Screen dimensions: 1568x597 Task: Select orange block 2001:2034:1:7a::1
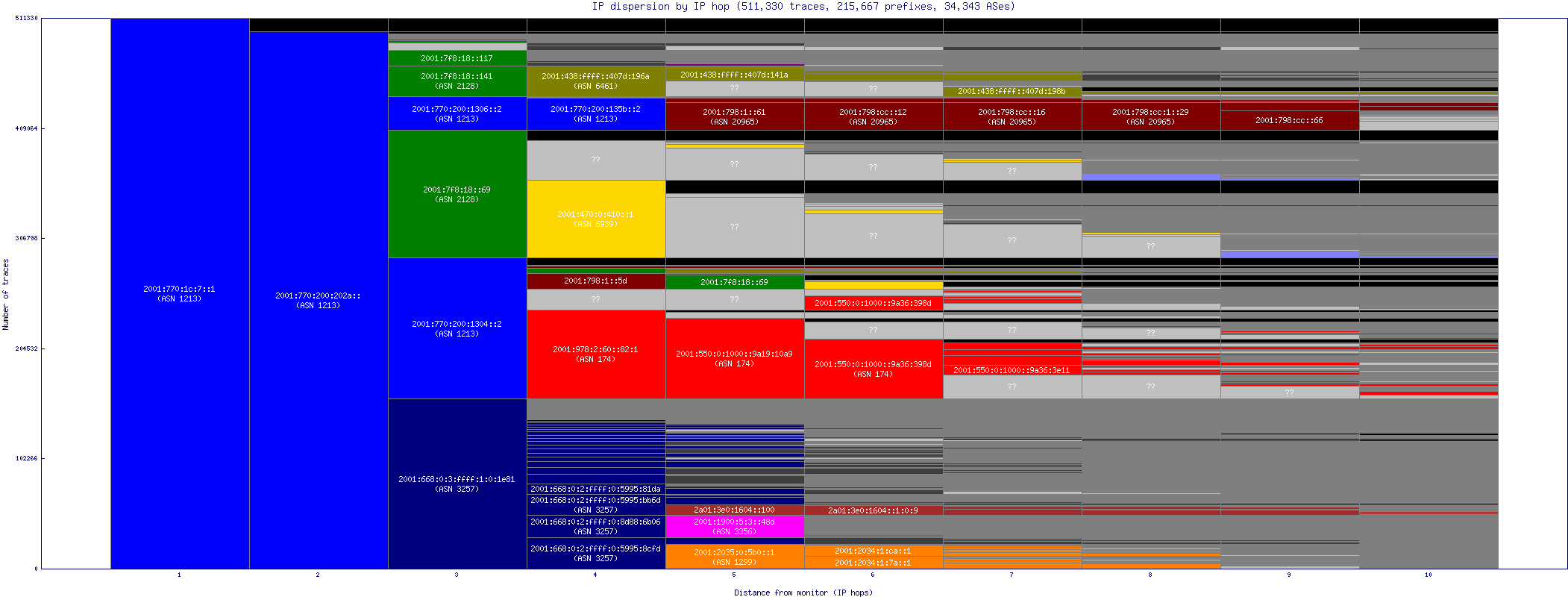click(874, 563)
